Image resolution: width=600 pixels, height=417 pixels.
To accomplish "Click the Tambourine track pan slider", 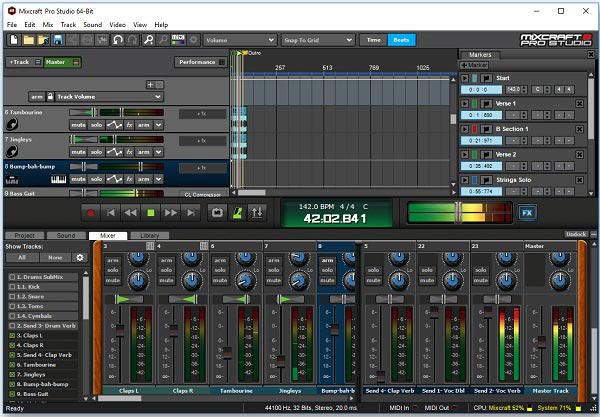I will point(83,112).
